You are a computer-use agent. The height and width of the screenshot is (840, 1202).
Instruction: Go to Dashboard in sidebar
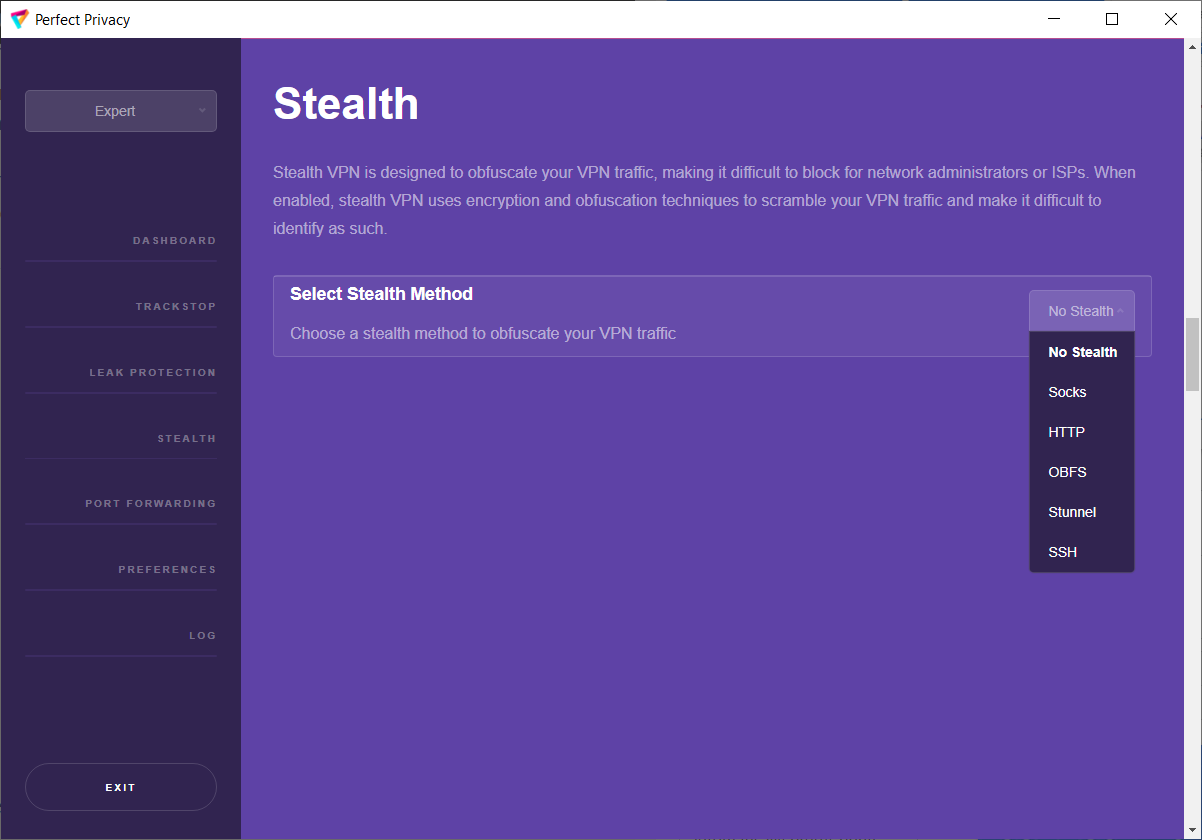click(x=174, y=241)
